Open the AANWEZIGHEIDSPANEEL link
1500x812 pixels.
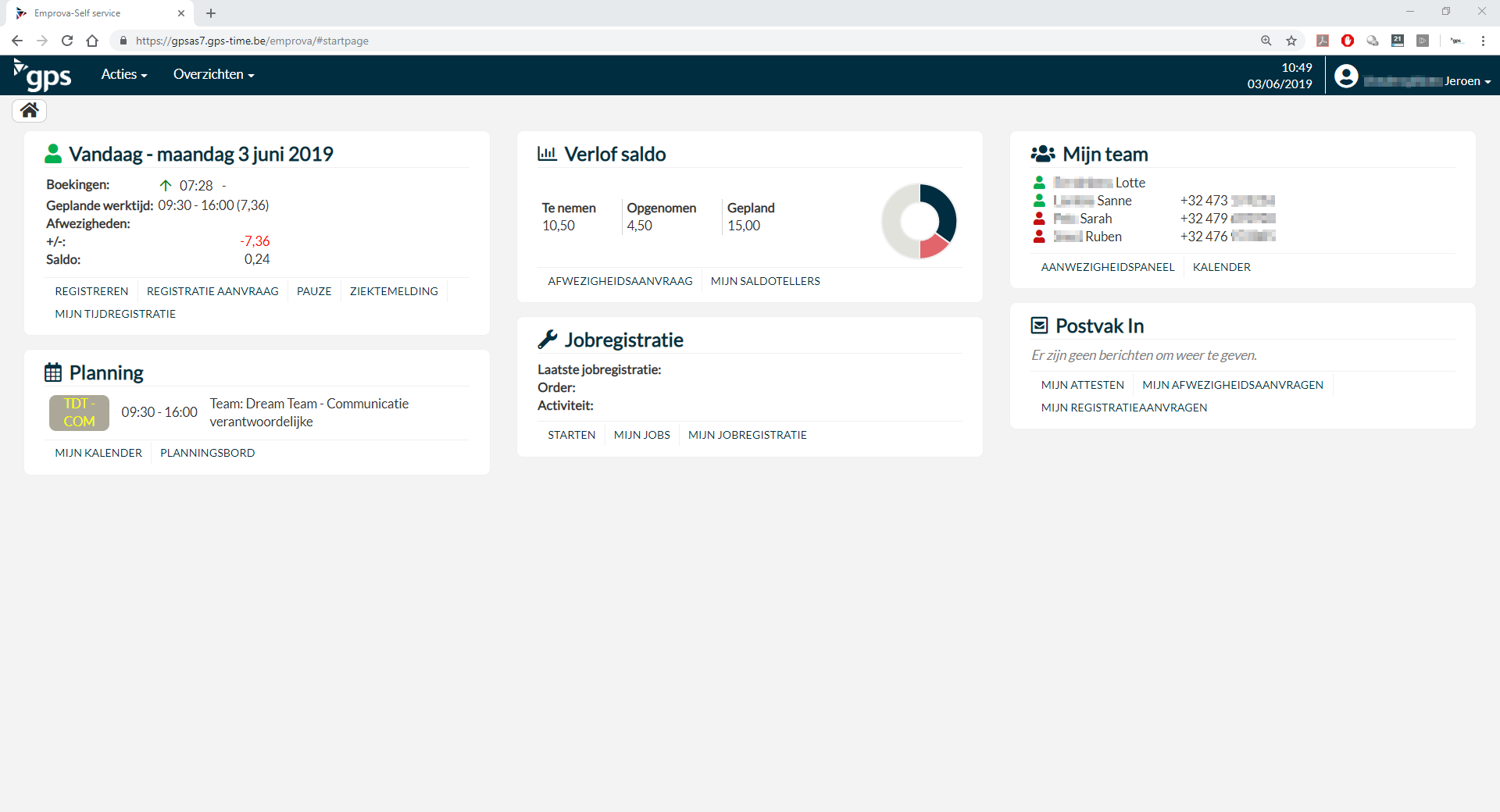pos(1107,267)
